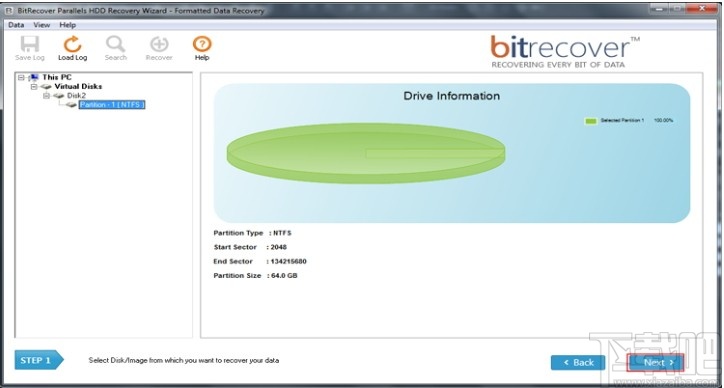Open the View menu

[42, 25]
